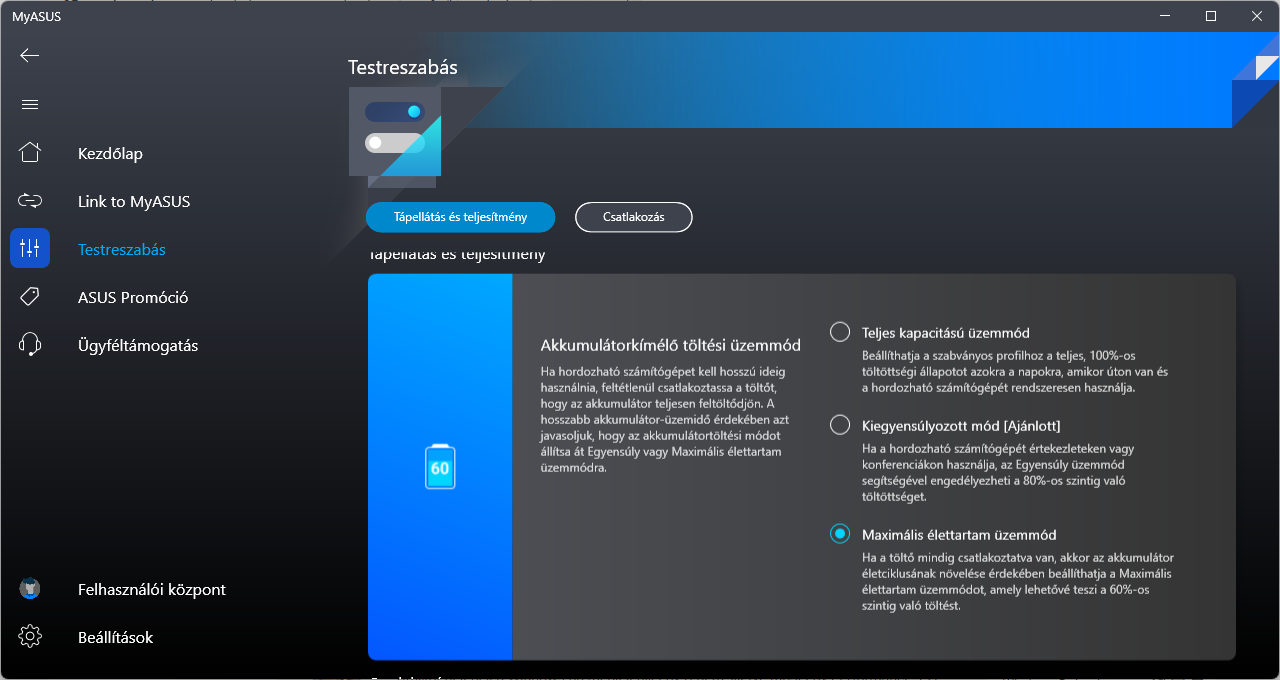Switch to the Csatlakozás tab

click(634, 217)
